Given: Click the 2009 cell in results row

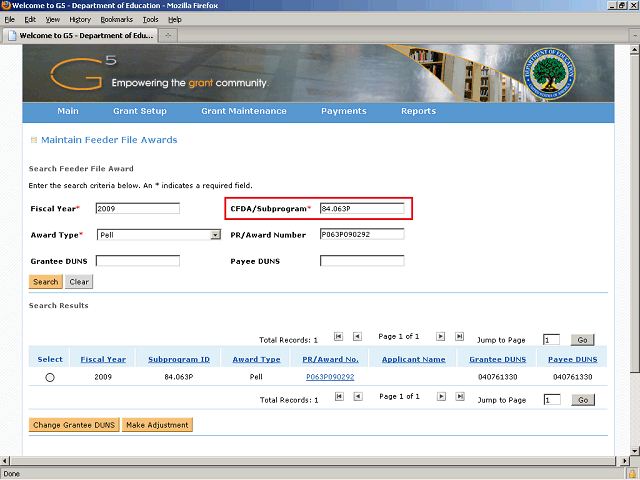Looking at the screenshot, I should pyautogui.click(x=103, y=377).
